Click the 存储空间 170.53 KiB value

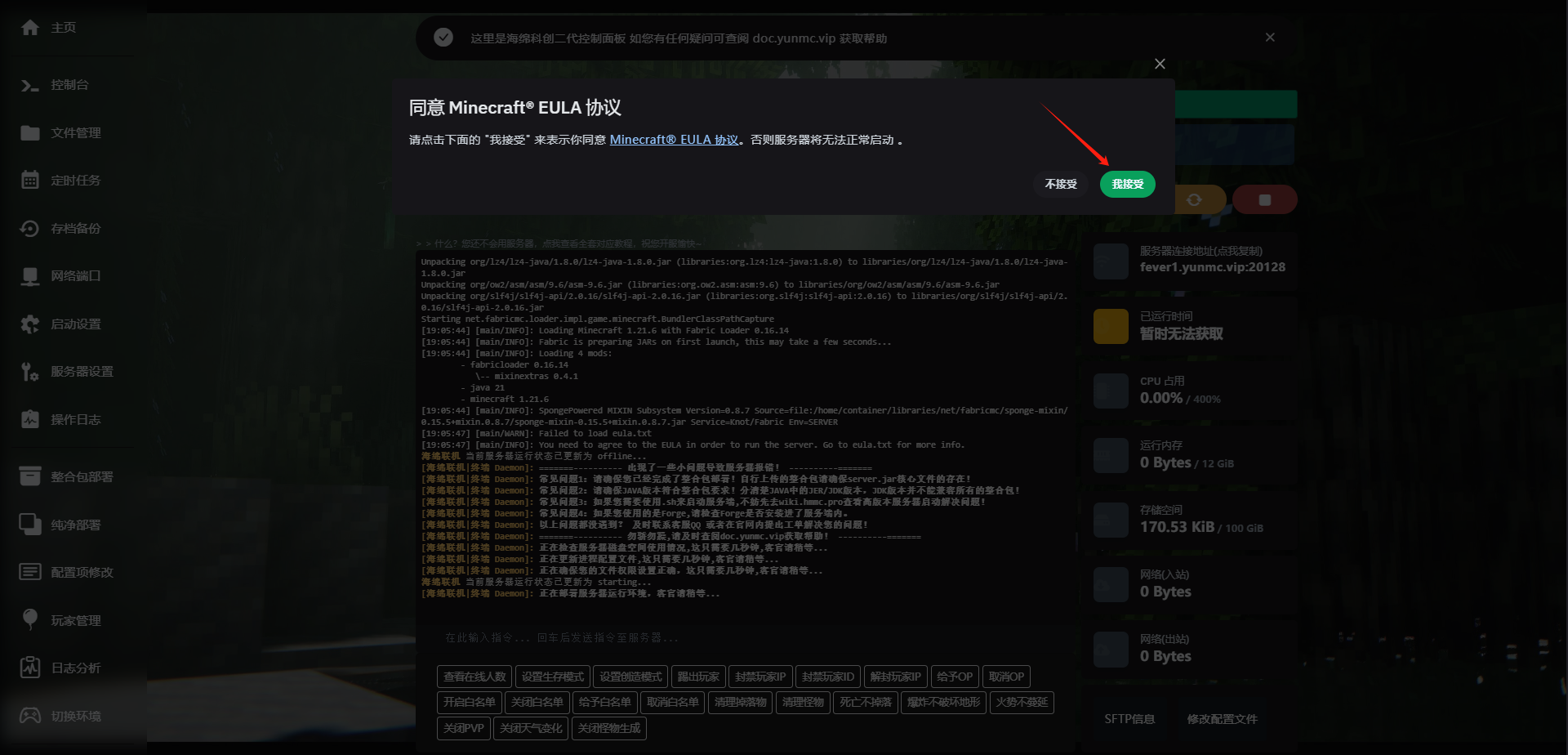[1177, 527]
